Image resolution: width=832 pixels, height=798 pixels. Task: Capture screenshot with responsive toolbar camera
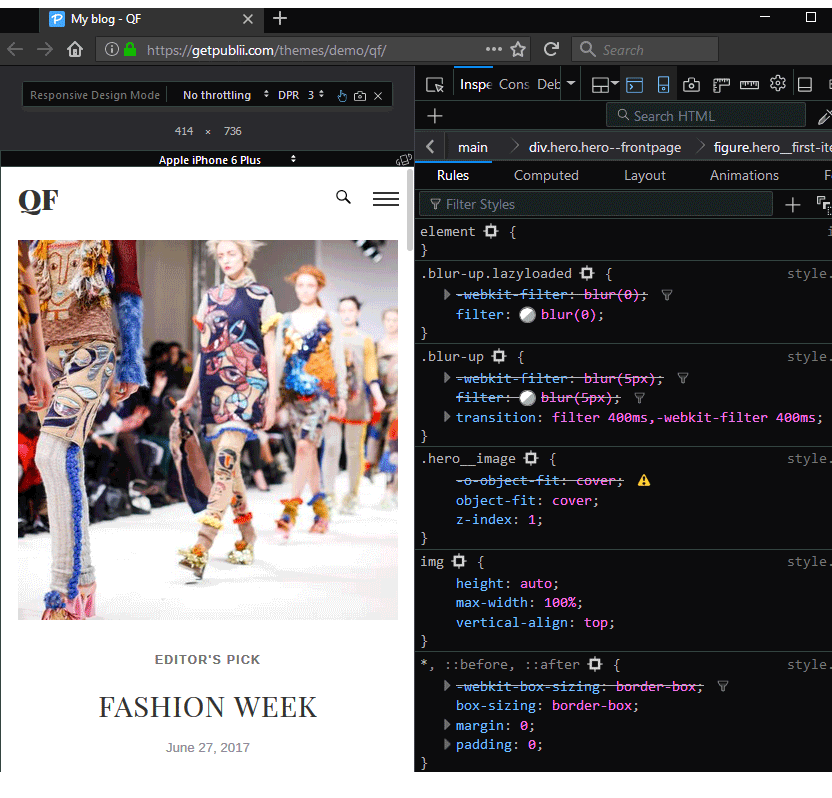(x=360, y=96)
